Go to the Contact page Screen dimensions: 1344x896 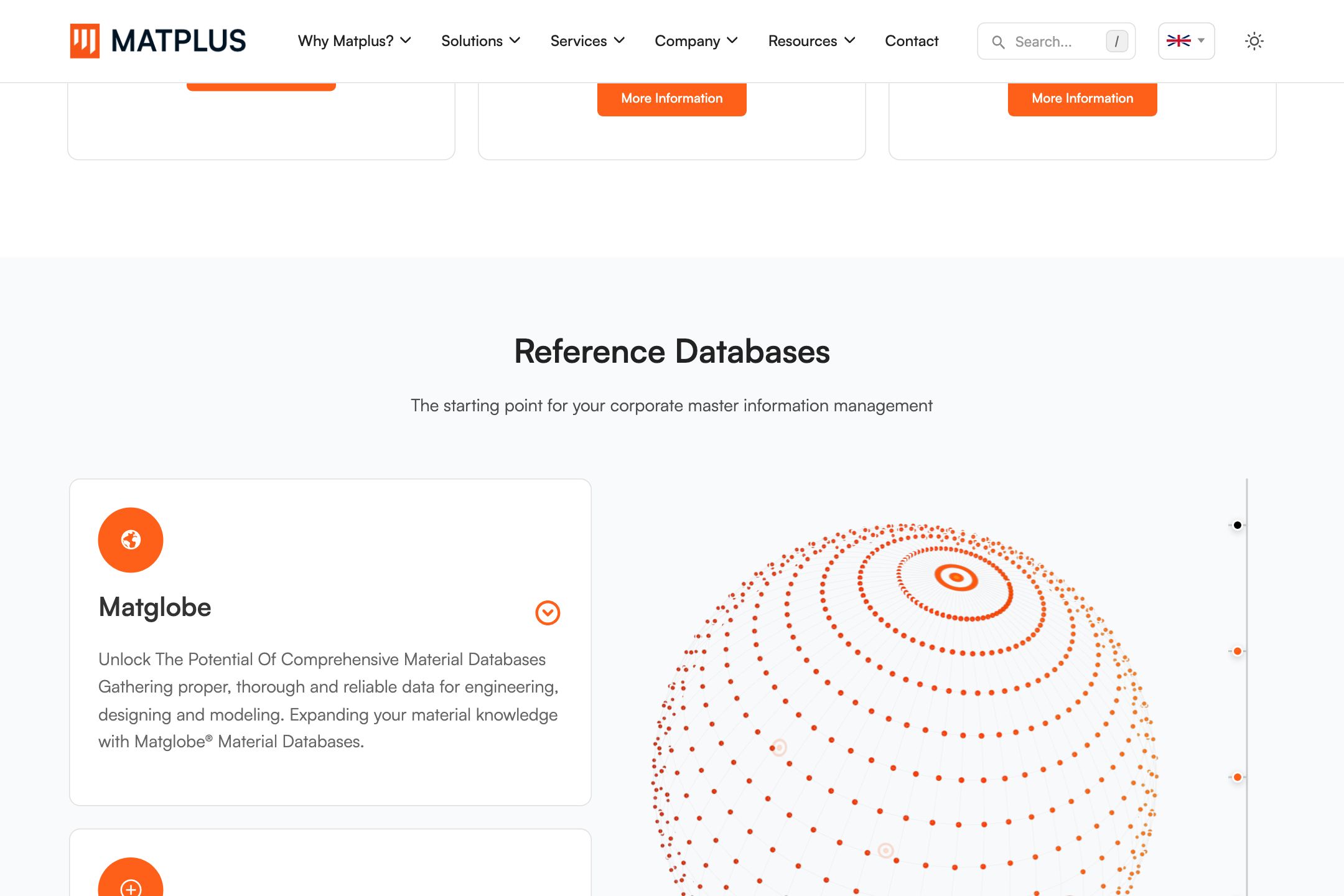click(x=912, y=41)
